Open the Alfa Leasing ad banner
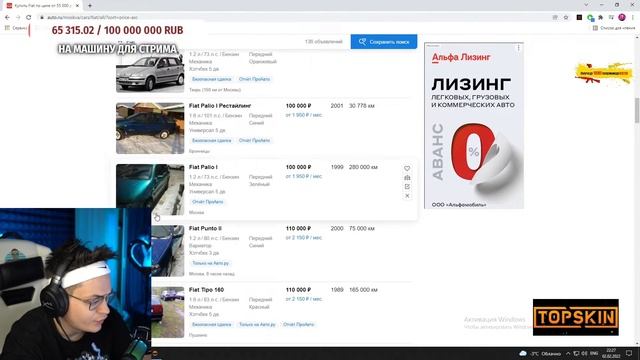Screen dimensions: 640x360 [474, 126]
